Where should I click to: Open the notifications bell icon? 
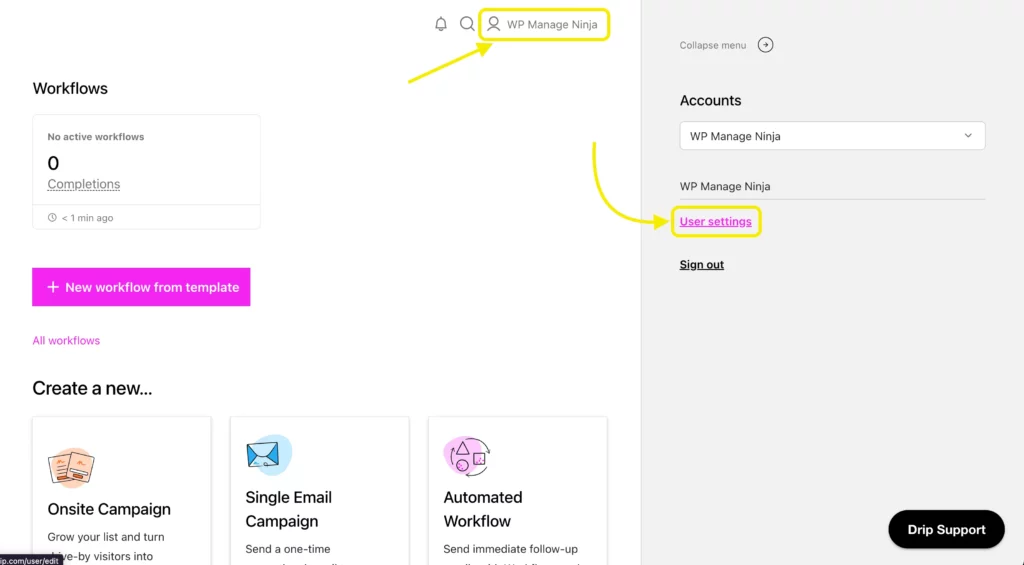click(x=441, y=24)
